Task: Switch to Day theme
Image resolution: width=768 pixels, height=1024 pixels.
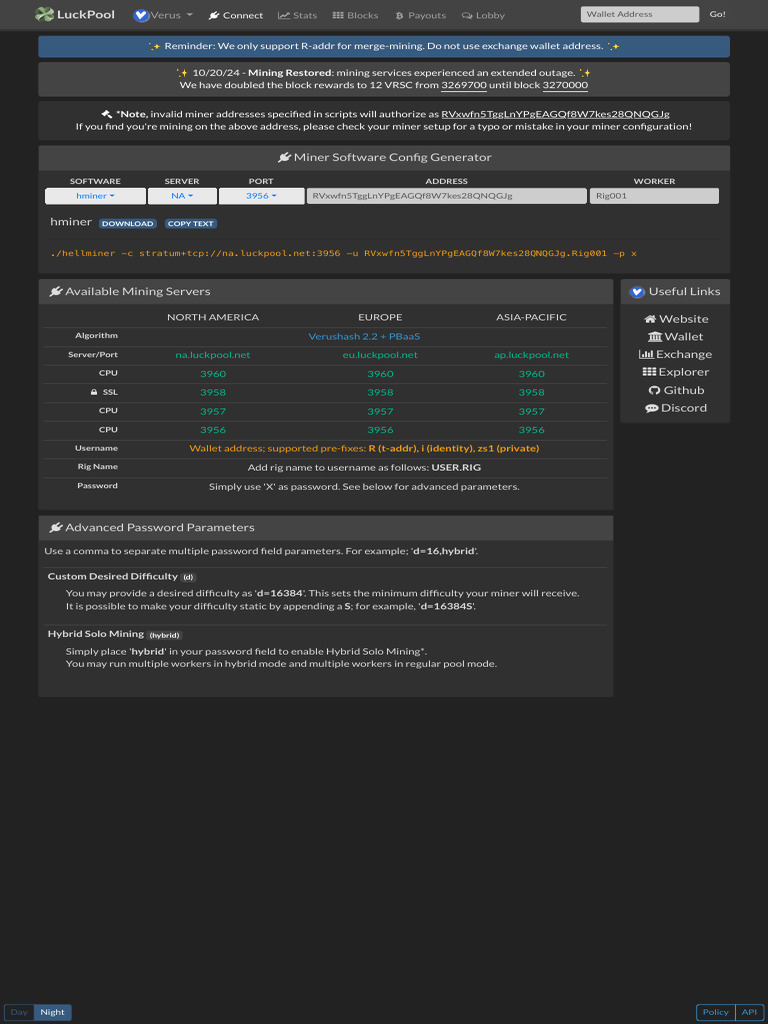Action: click(x=19, y=1012)
